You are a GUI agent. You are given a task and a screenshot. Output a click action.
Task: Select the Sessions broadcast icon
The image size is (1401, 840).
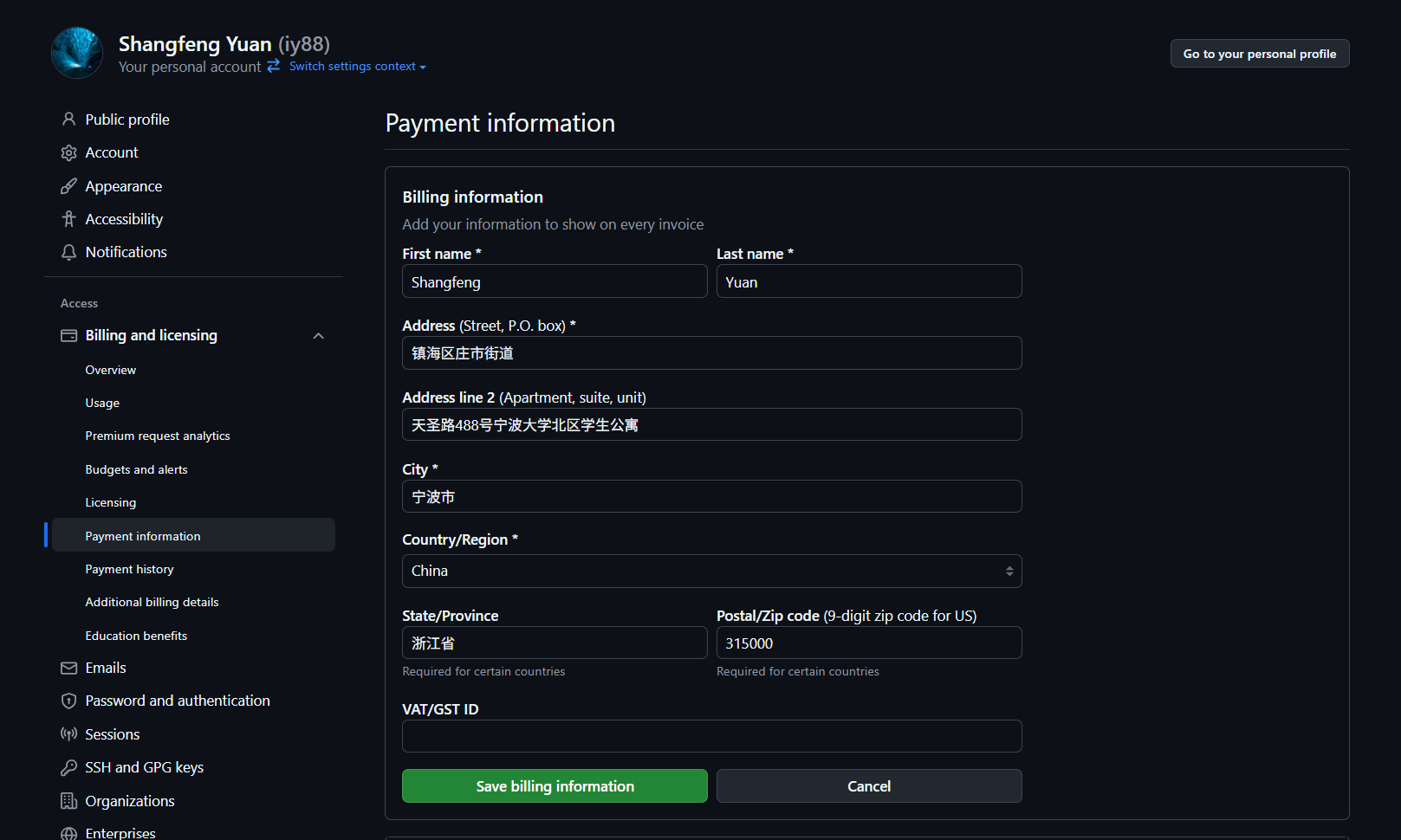(68, 733)
